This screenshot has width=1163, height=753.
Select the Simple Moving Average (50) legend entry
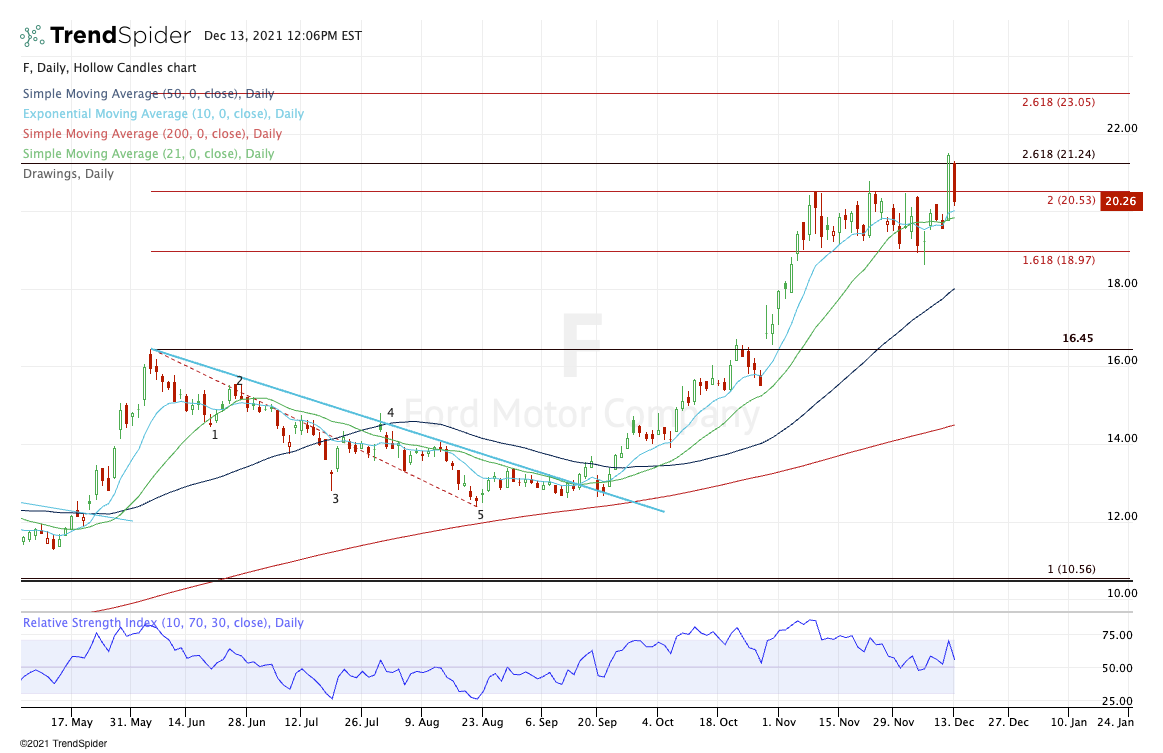(x=148, y=93)
